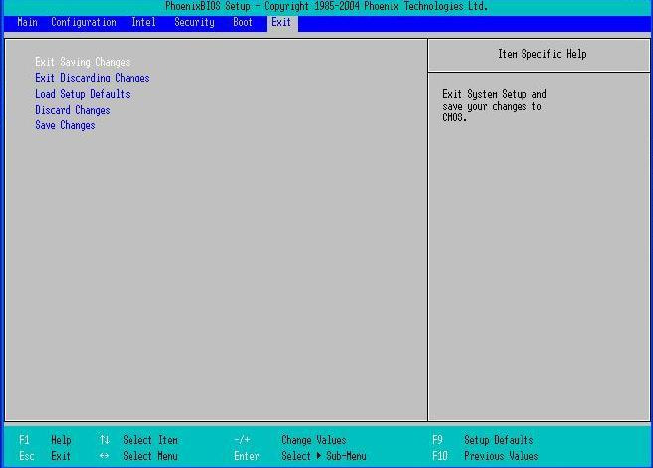Click the F10 key label
Image resolution: width=653 pixels, height=468 pixels.
tap(440, 456)
